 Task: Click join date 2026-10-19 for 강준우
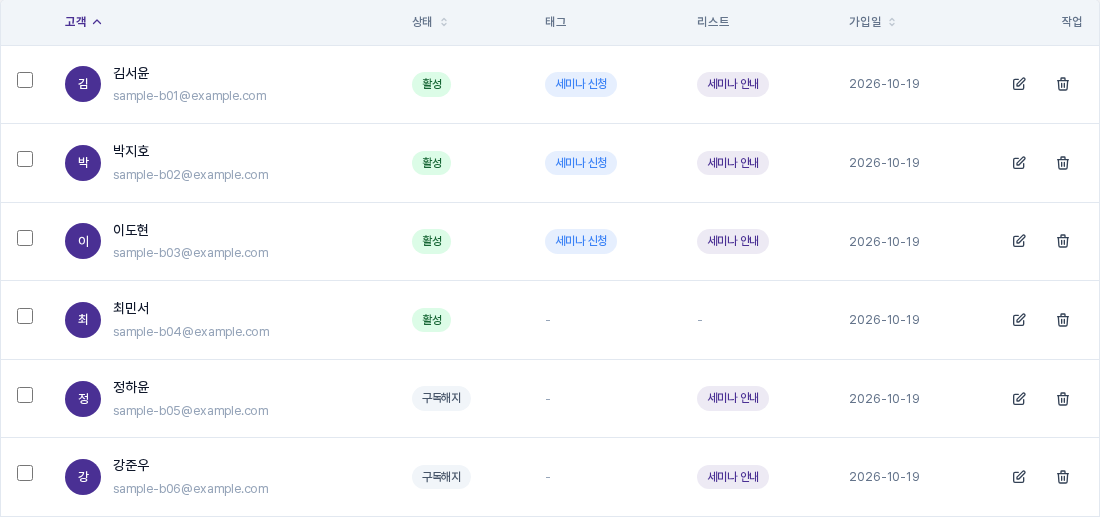coord(884,477)
